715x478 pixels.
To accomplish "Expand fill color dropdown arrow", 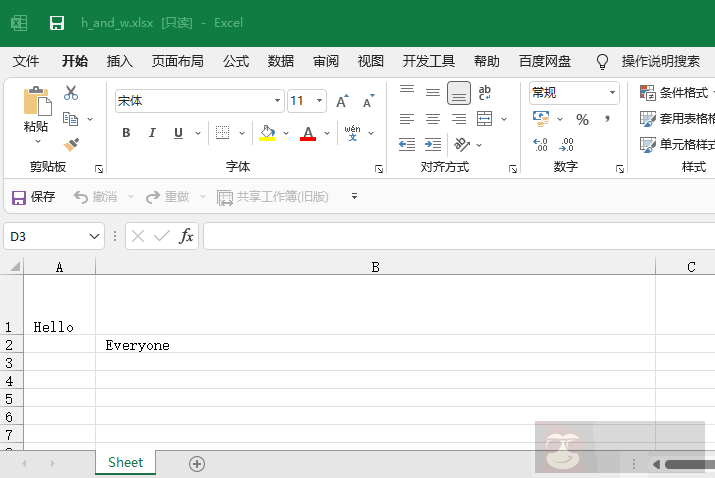I will 286,133.
